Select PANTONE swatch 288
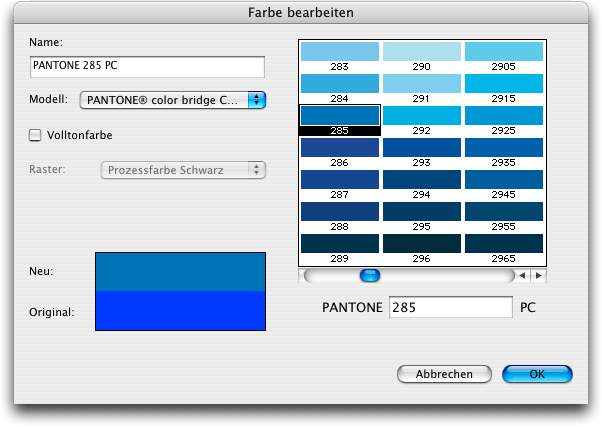This screenshot has width=602, height=427. click(x=340, y=212)
